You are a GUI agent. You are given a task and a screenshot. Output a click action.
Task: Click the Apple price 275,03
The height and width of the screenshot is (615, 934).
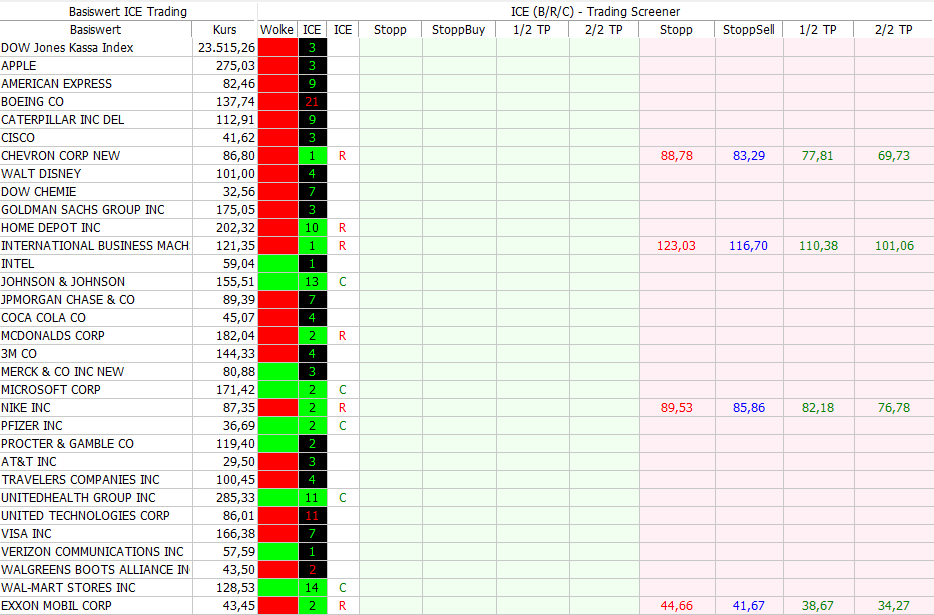tap(235, 66)
